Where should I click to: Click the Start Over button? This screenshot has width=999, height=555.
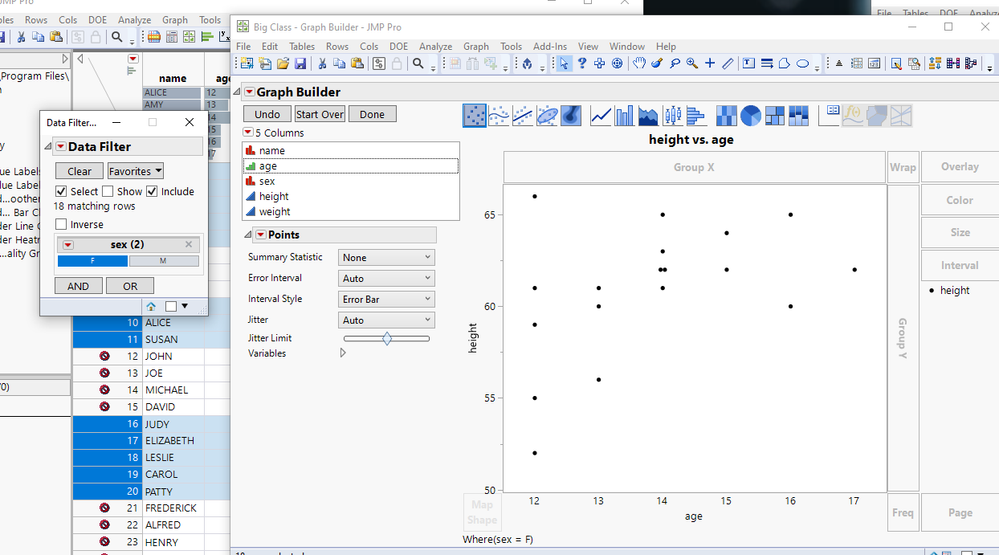(x=320, y=114)
